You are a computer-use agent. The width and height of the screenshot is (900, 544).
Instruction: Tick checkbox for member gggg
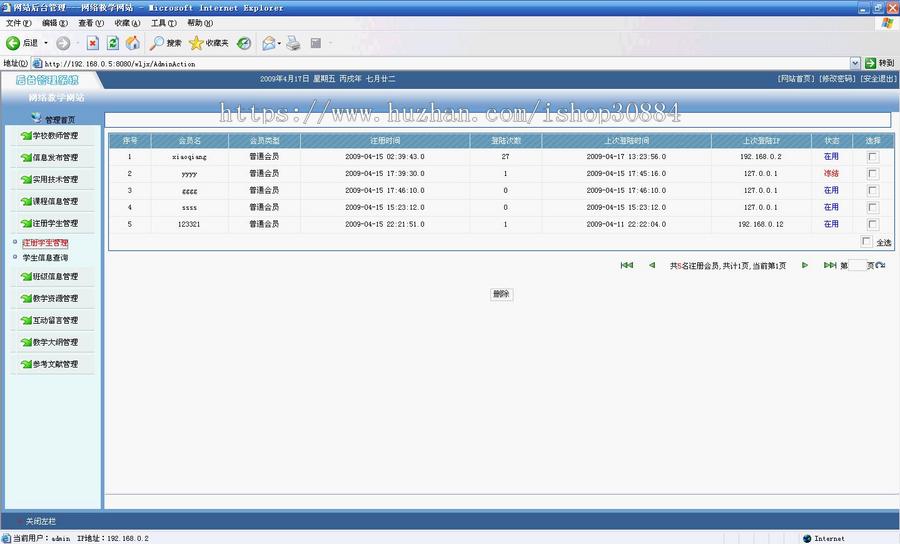pos(872,191)
